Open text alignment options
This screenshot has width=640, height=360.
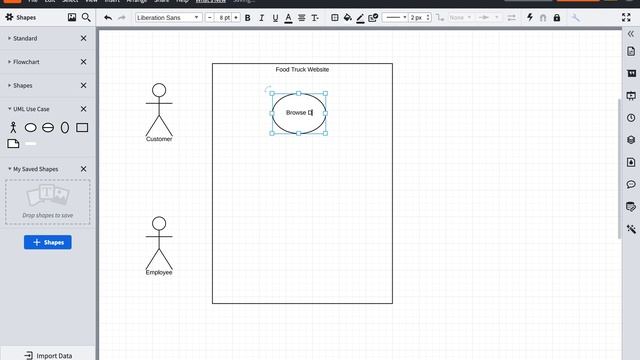pyautogui.click(x=302, y=18)
